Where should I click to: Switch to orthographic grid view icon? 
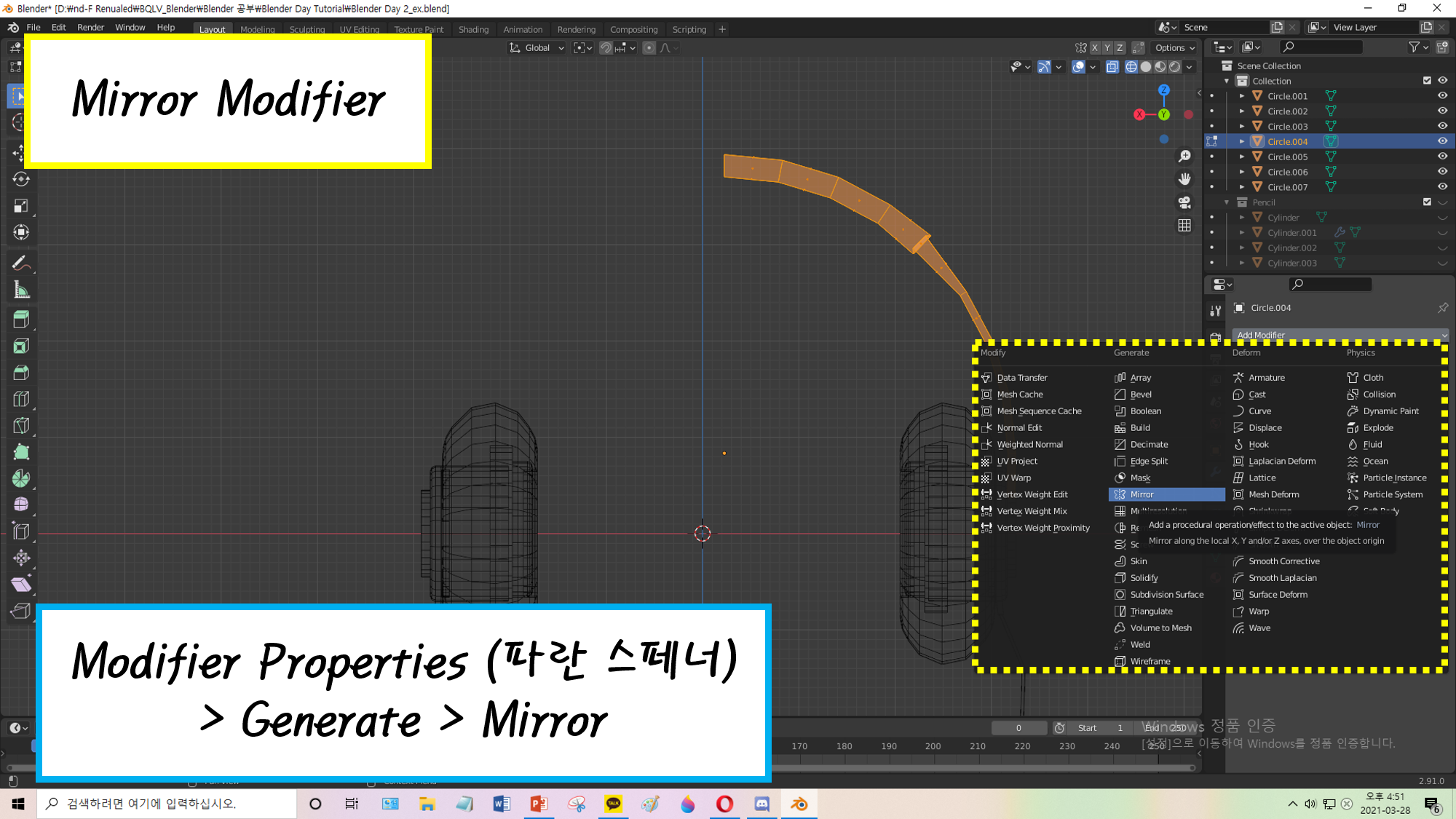click(x=1184, y=226)
